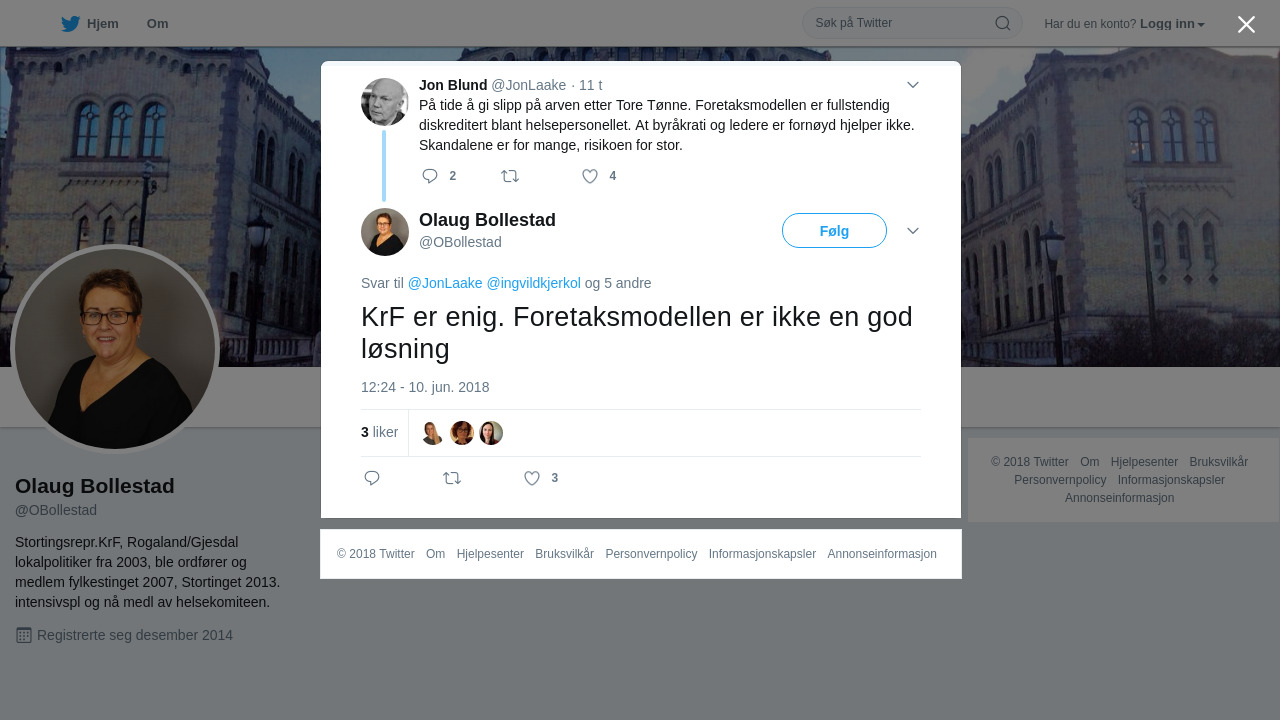The image size is (1280, 720).
Task: Like Jon Blund's tweet with 4 likes
Action: pyautogui.click(x=590, y=176)
